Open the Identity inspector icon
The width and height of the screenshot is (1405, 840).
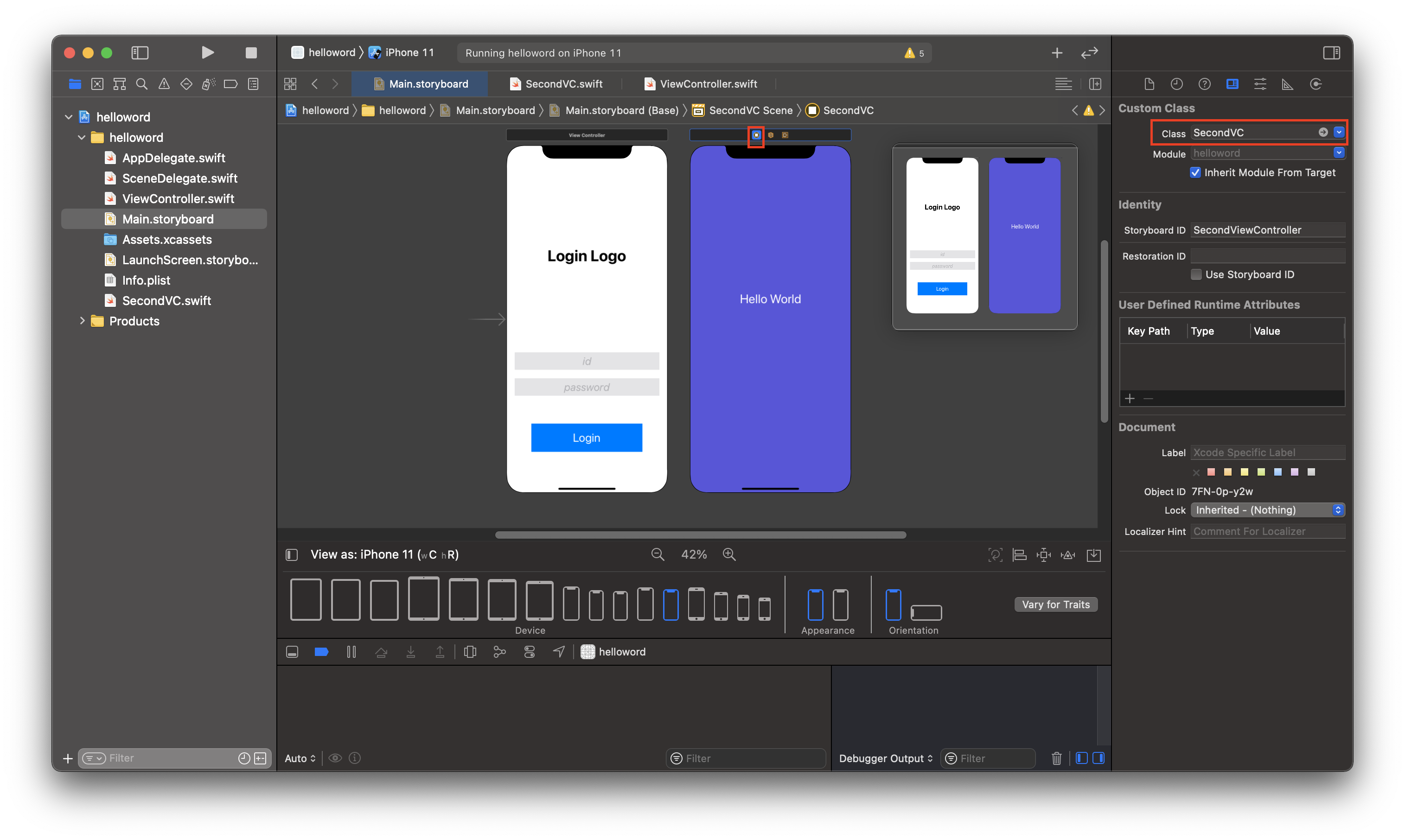tap(1232, 84)
